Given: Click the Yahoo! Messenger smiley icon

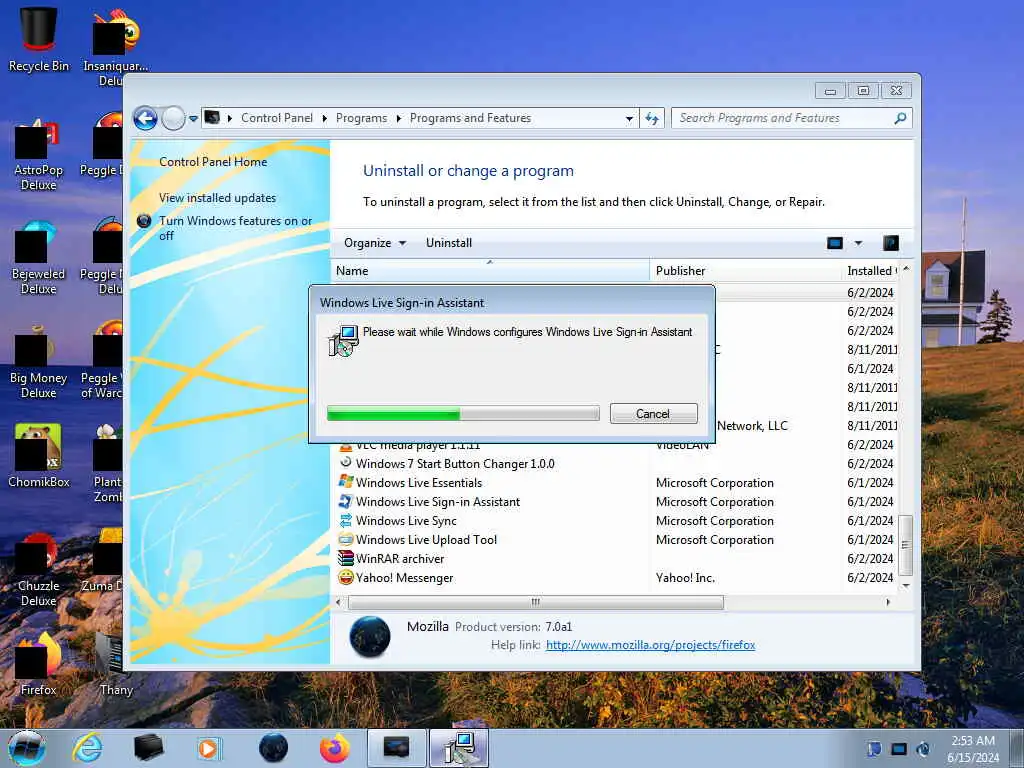Looking at the screenshot, I should coord(345,577).
